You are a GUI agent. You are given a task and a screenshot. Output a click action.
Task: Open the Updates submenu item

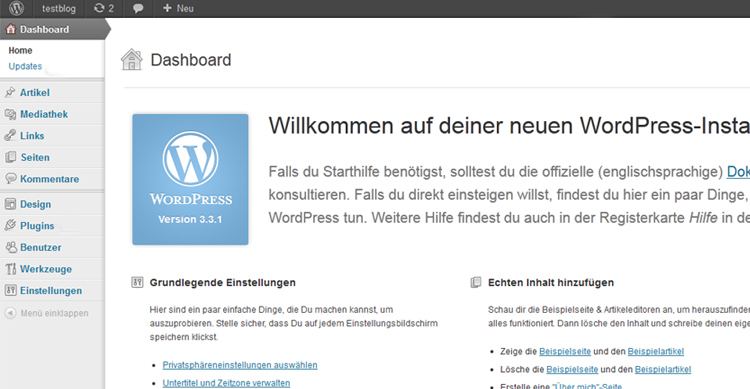tap(25, 66)
